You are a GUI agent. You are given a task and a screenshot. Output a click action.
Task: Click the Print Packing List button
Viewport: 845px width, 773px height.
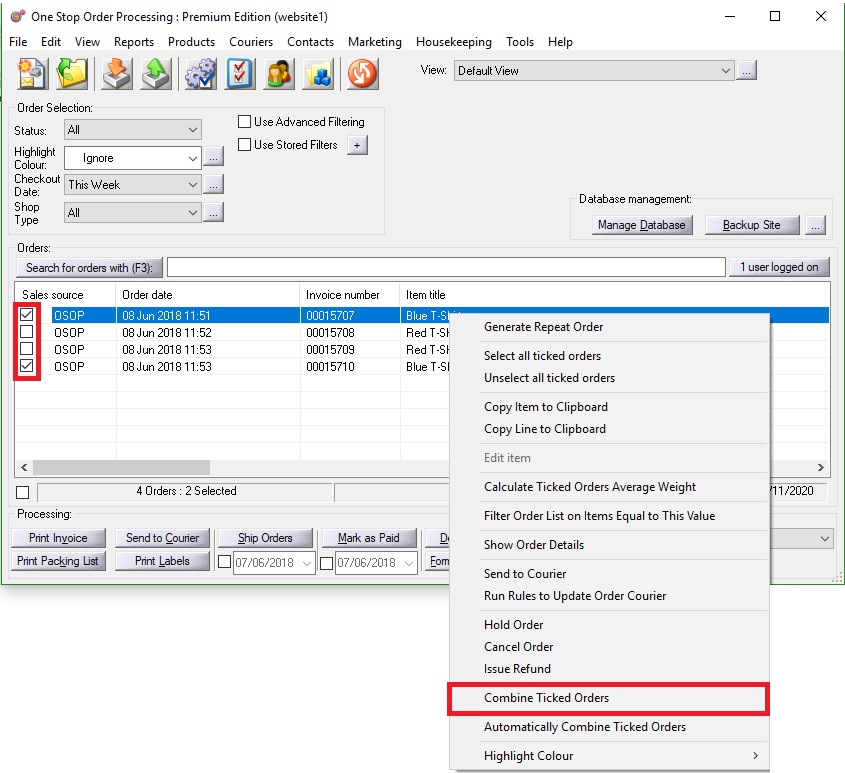(58, 561)
